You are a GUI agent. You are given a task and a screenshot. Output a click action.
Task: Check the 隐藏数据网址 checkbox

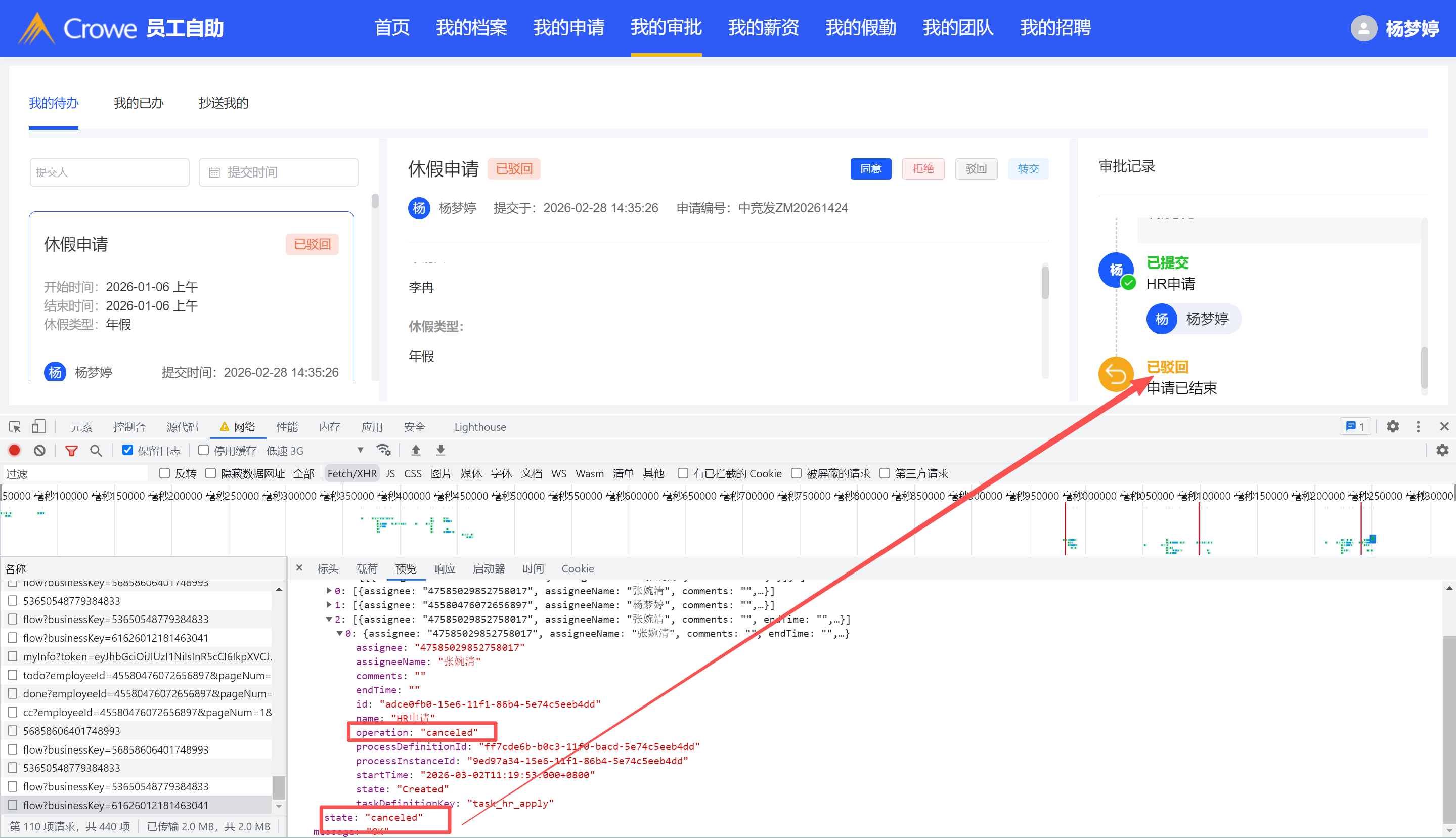pos(210,473)
